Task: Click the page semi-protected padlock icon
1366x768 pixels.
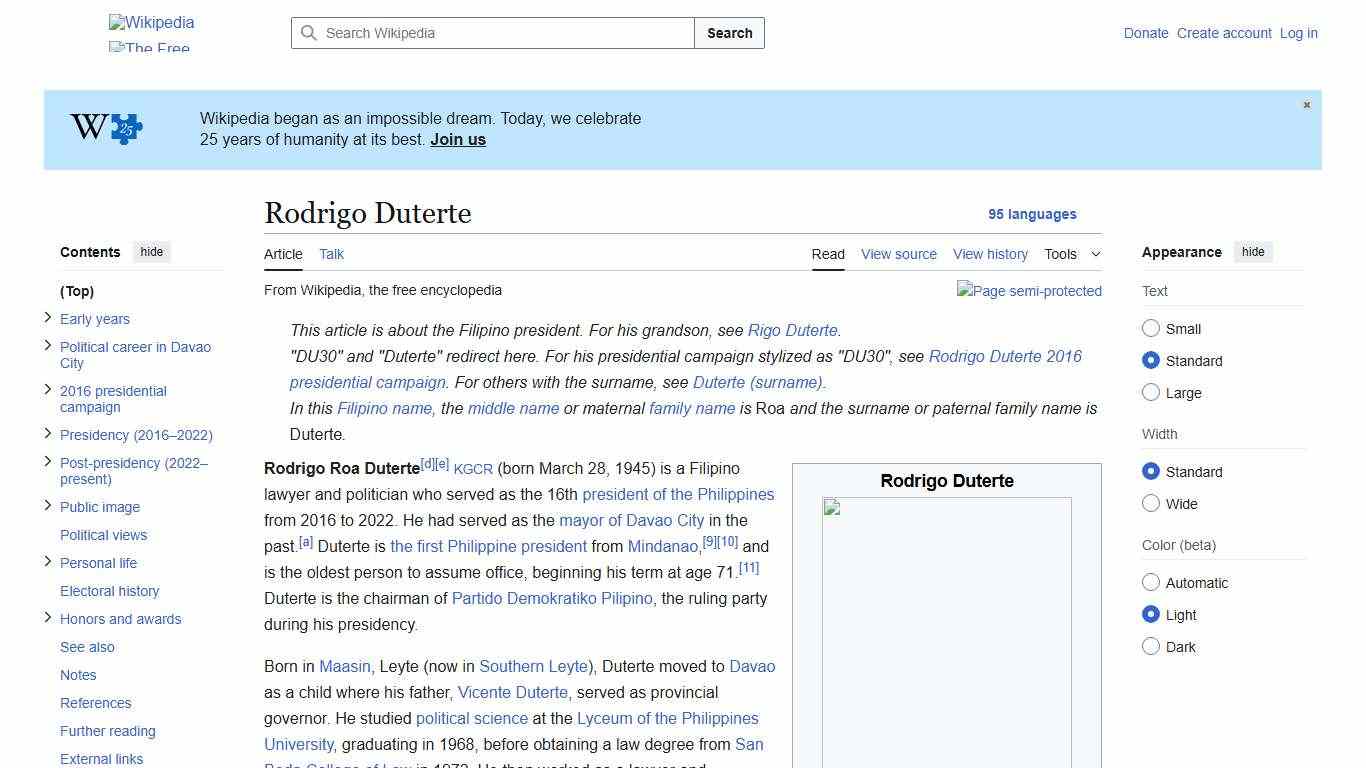Action: 1029,291
